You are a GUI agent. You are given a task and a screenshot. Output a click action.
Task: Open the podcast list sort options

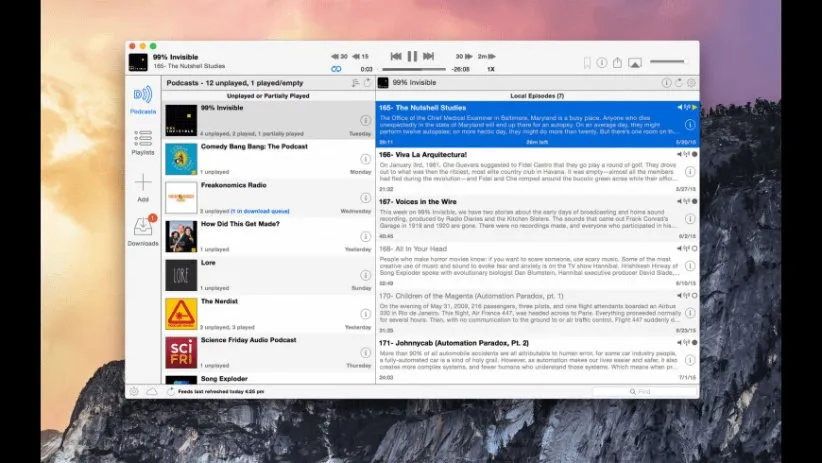(x=355, y=83)
